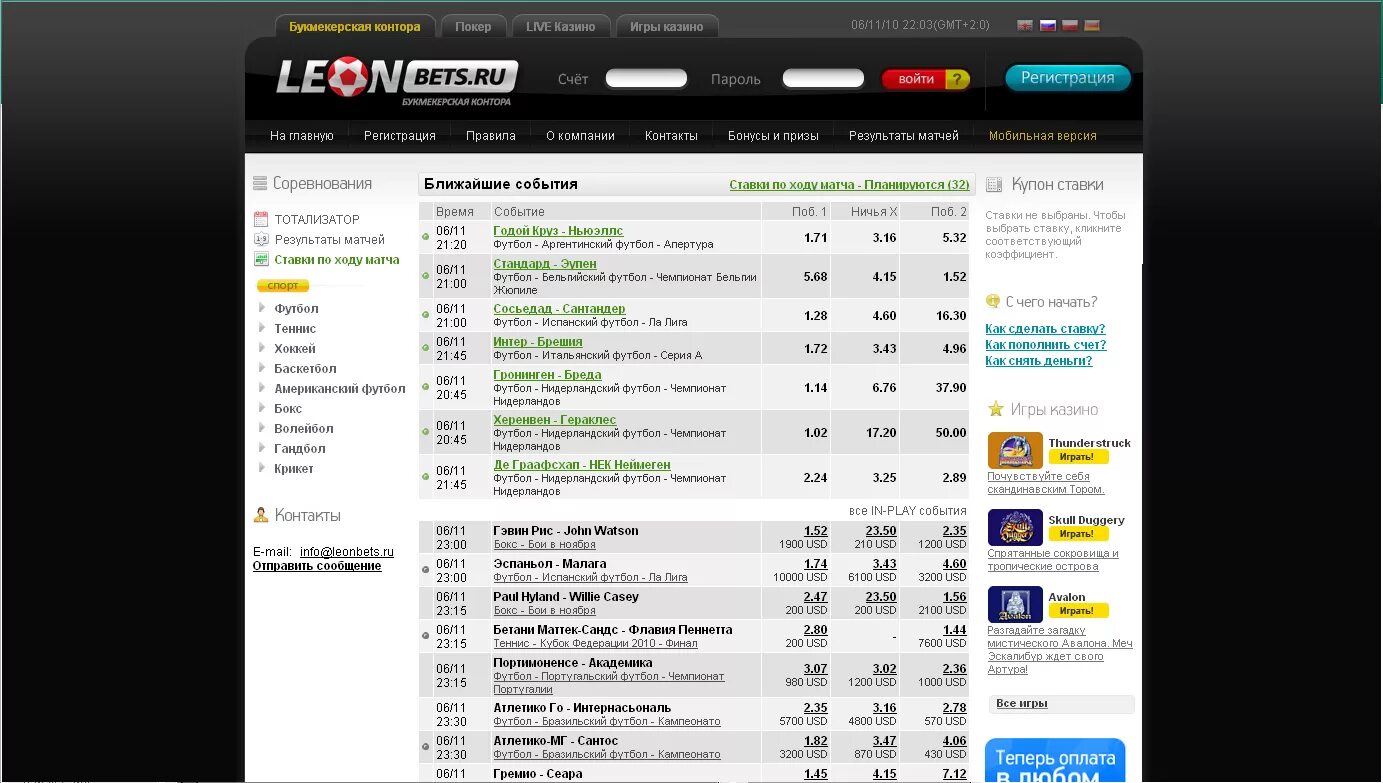Open the Правила menu item
The image size is (1383, 783).
(491, 136)
